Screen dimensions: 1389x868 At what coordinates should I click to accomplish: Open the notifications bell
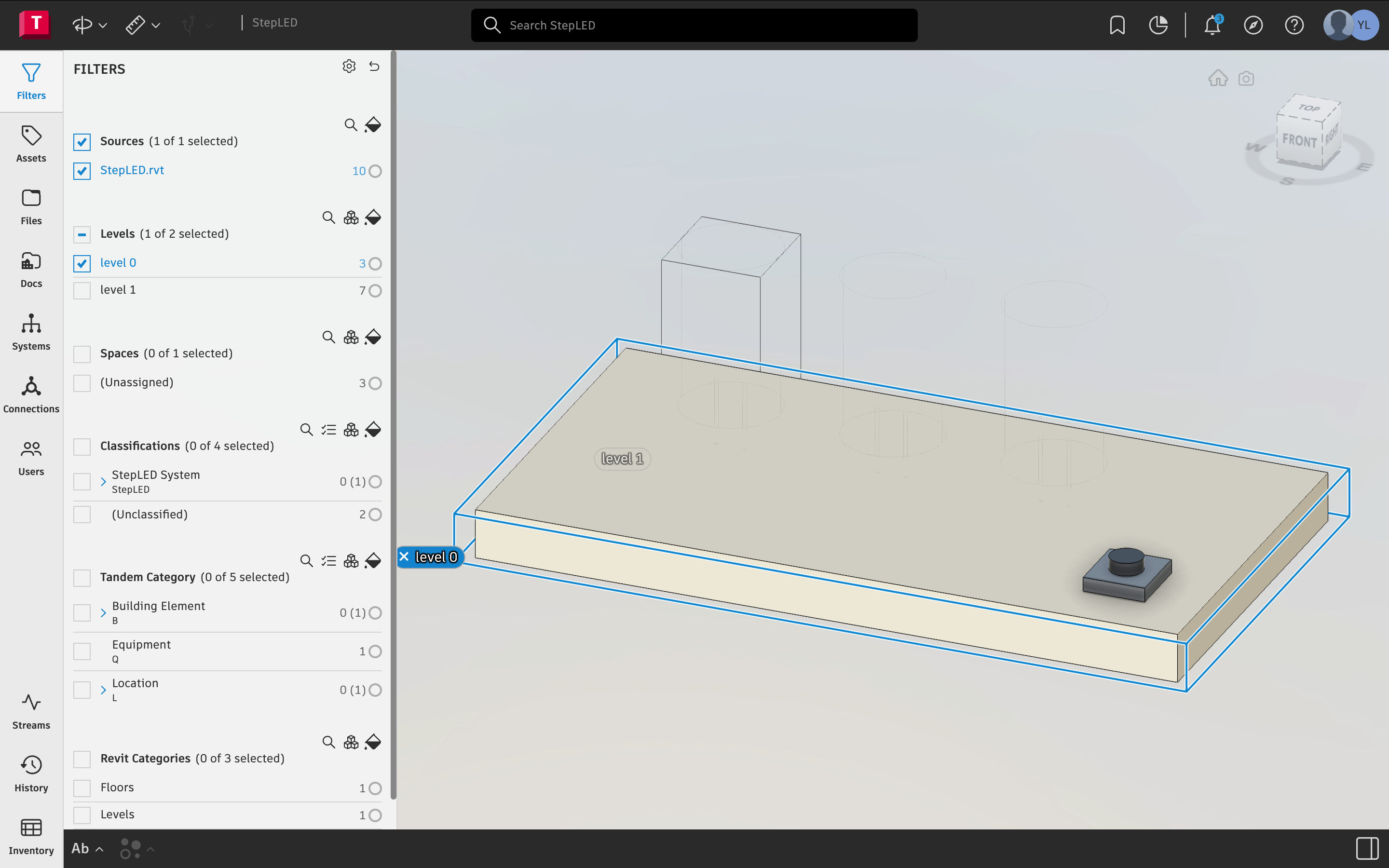click(x=1212, y=25)
